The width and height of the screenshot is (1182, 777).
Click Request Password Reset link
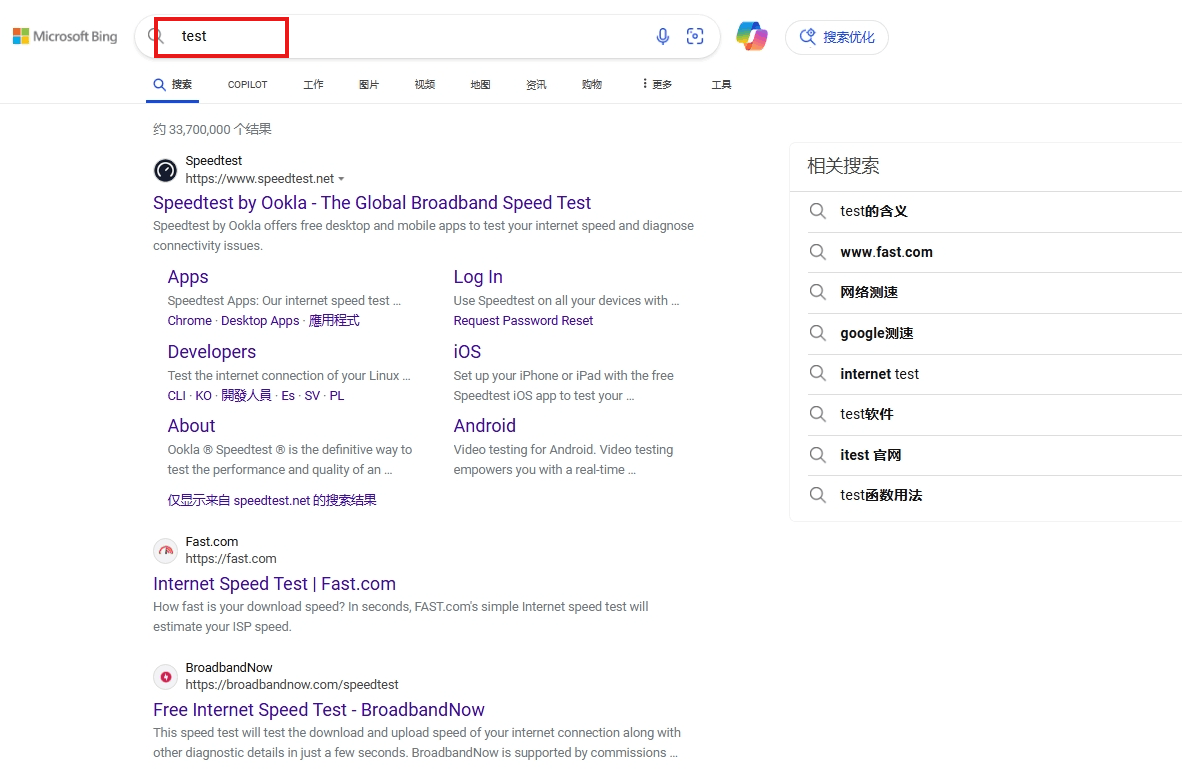523,320
